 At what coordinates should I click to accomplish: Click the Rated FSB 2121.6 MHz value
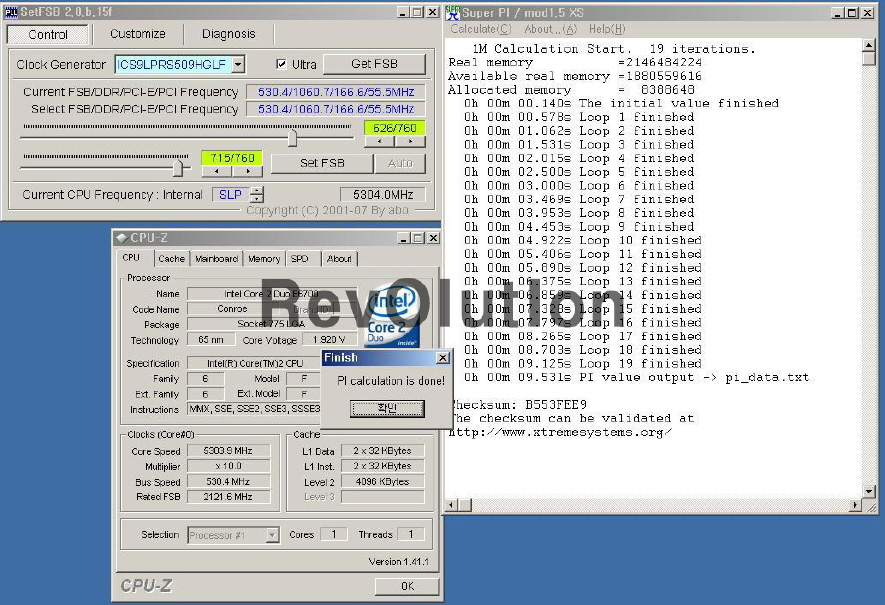click(x=229, y=497)
